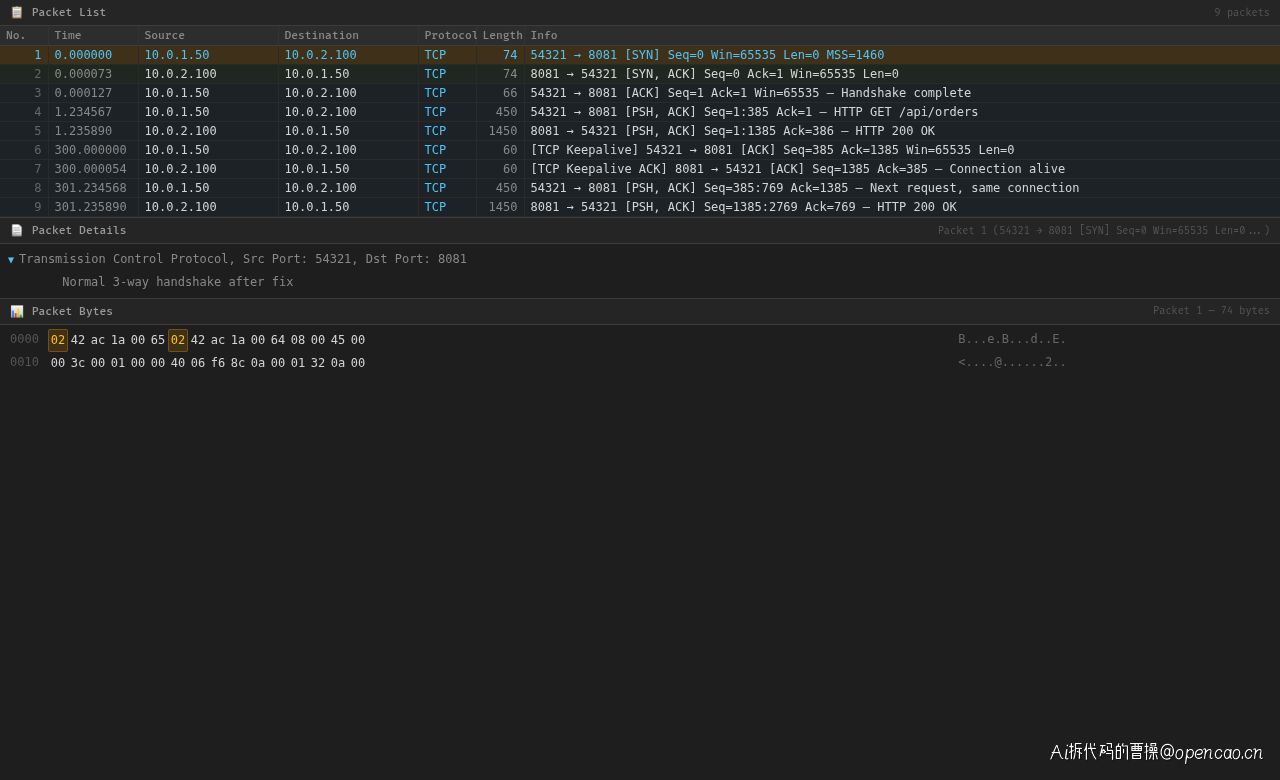Click the Packet Details panel title

point(79,231)
